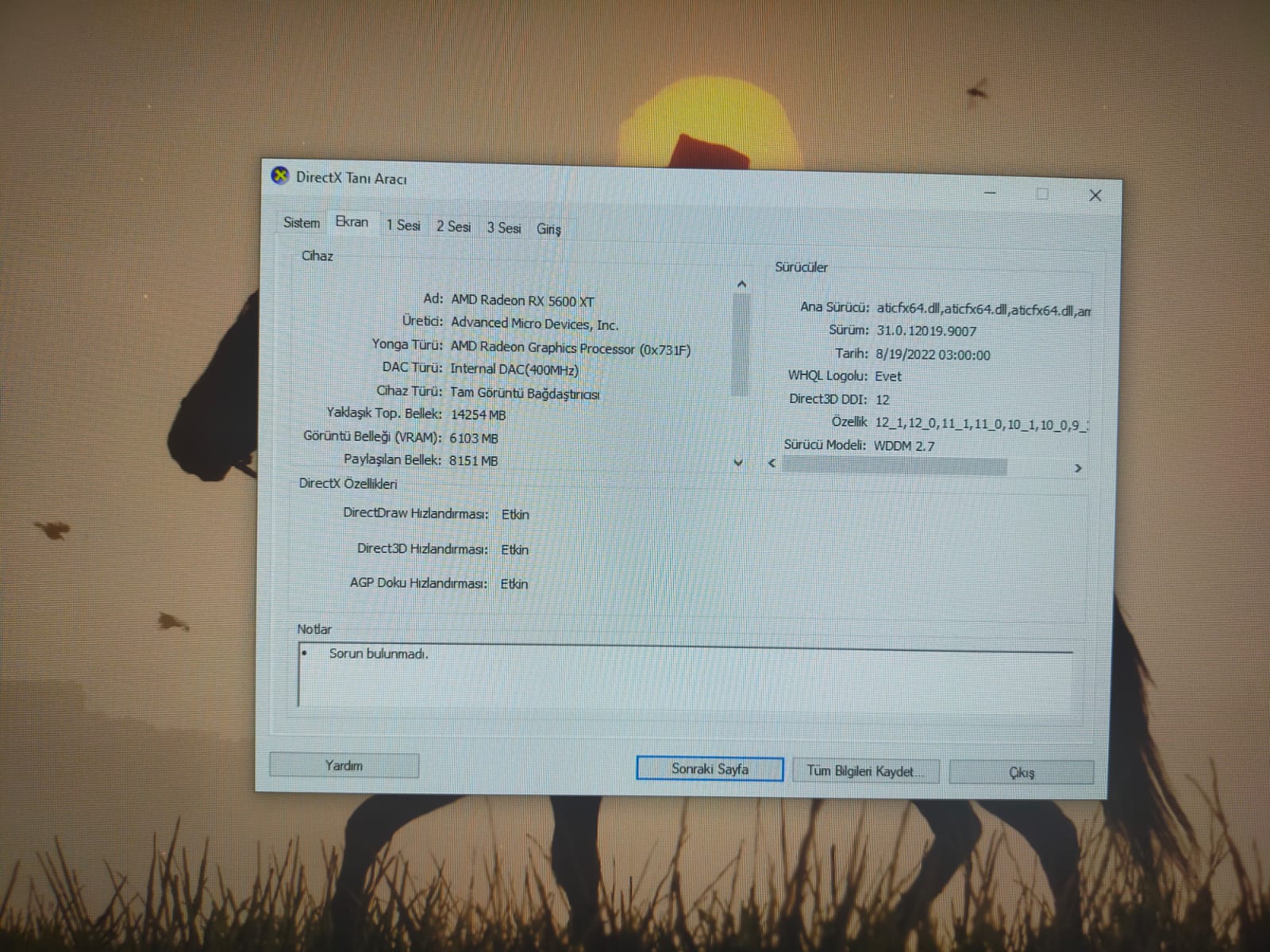Click the Sürücü Modeli value WDDM 2.7
The height and width of the screenshot is (952, 1270).
[x=904, y=446]
